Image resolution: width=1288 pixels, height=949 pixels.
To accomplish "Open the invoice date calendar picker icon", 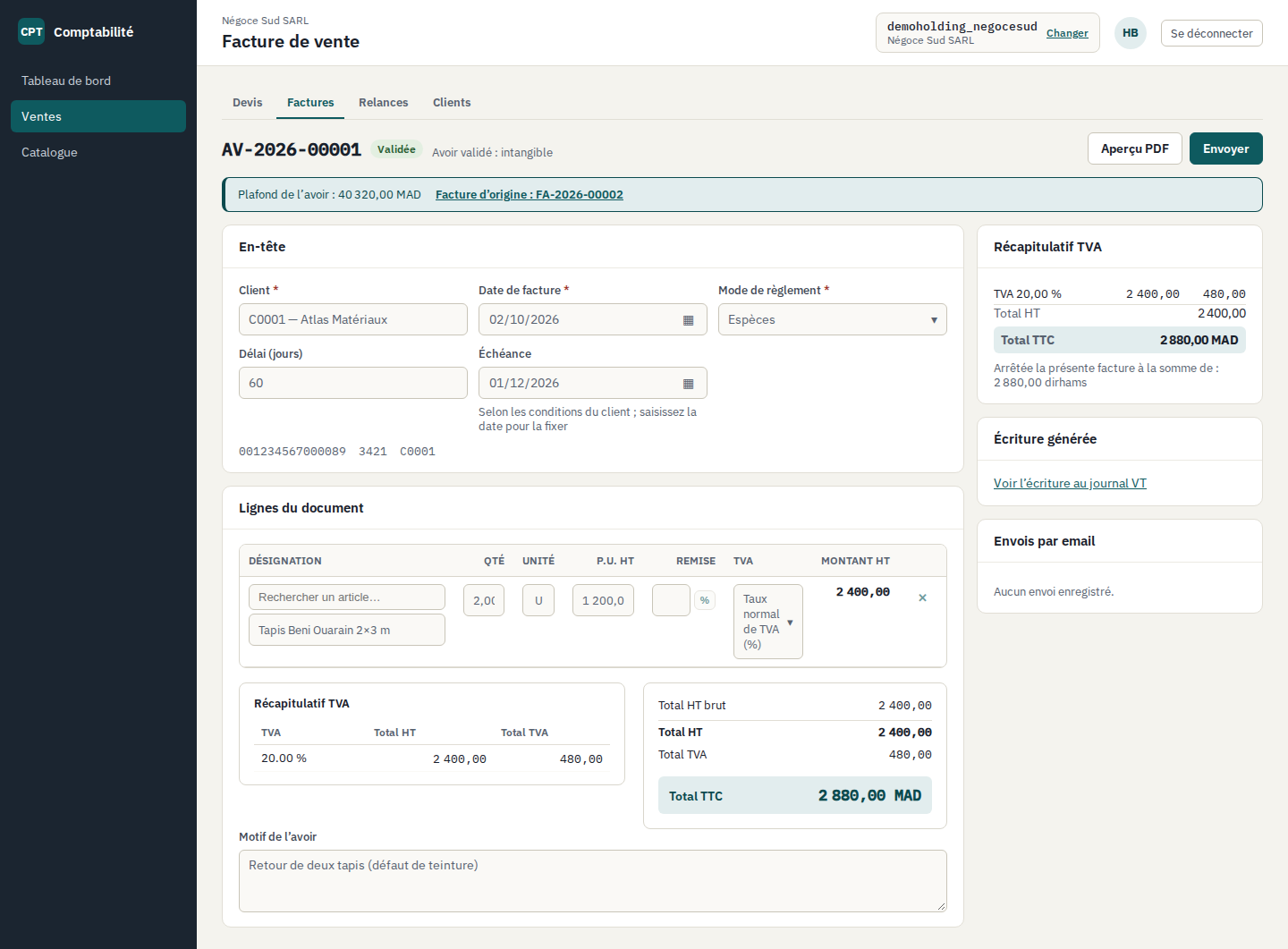I will (x=688, y=320).
